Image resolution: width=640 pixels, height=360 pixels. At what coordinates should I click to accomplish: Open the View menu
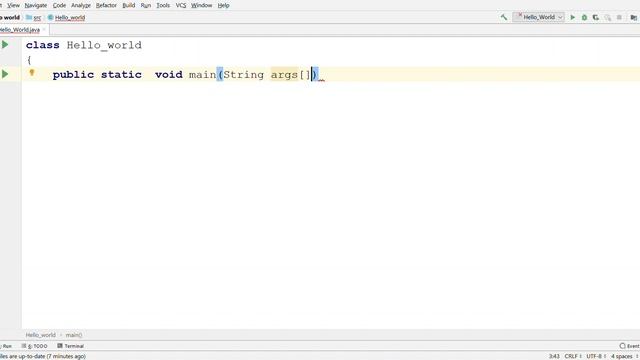pos(13,5)
